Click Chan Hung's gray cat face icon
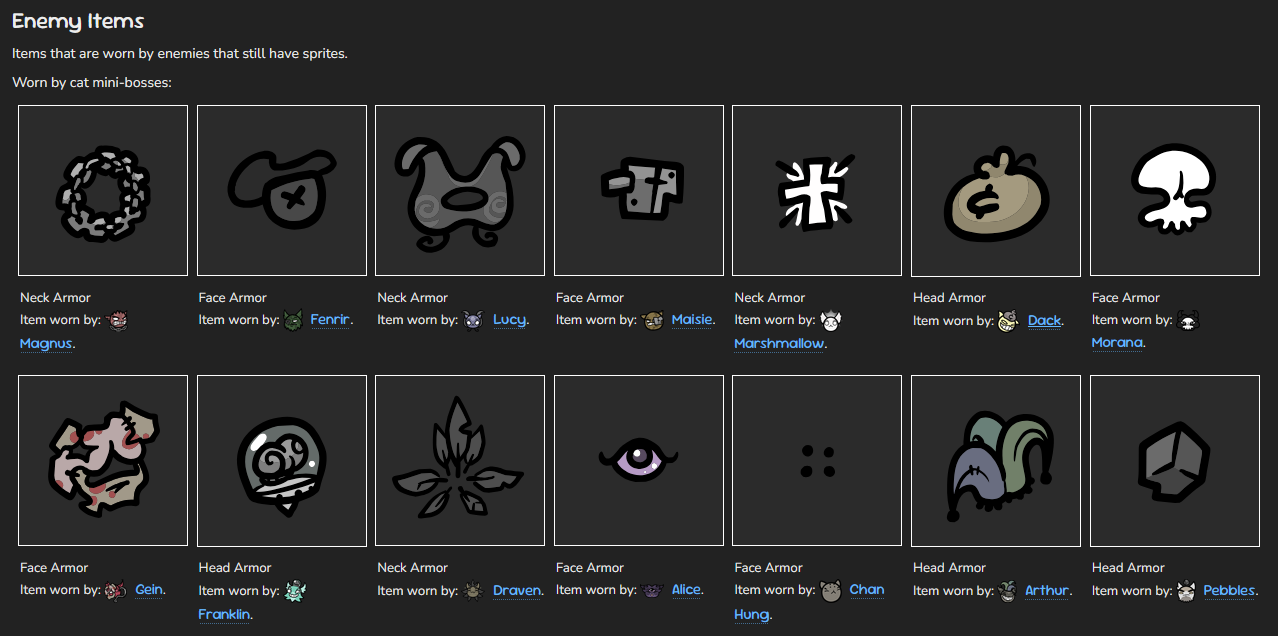1278x636 pixels. (831, 591)
